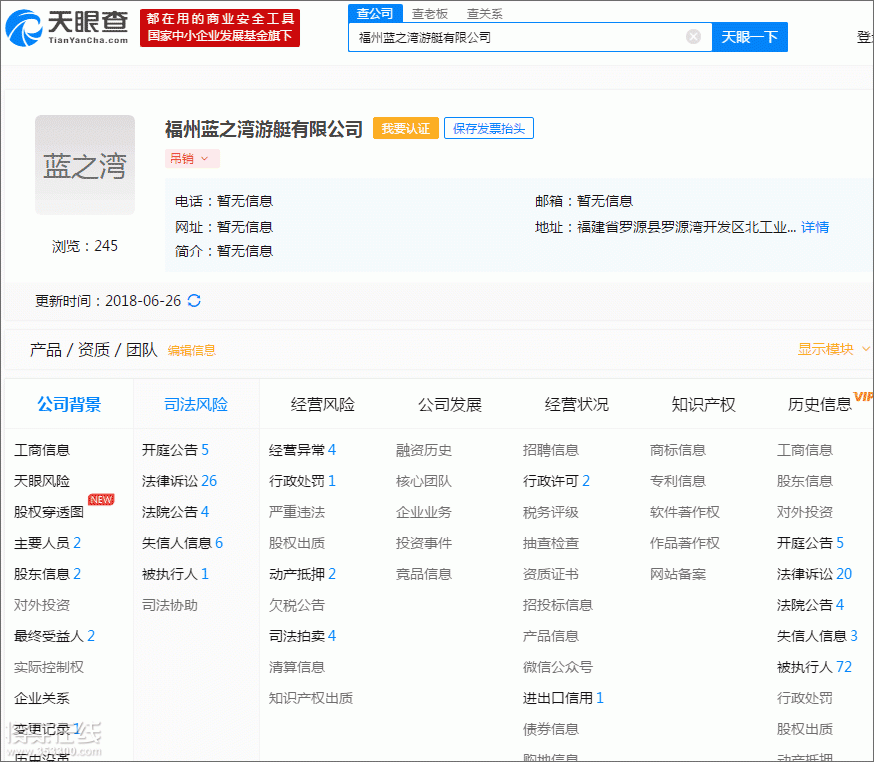Viewport: 874px width, 762px height.
Task: Switch to the 查老板 search tab
Action: pyautogui.click(x=430, y=14)
